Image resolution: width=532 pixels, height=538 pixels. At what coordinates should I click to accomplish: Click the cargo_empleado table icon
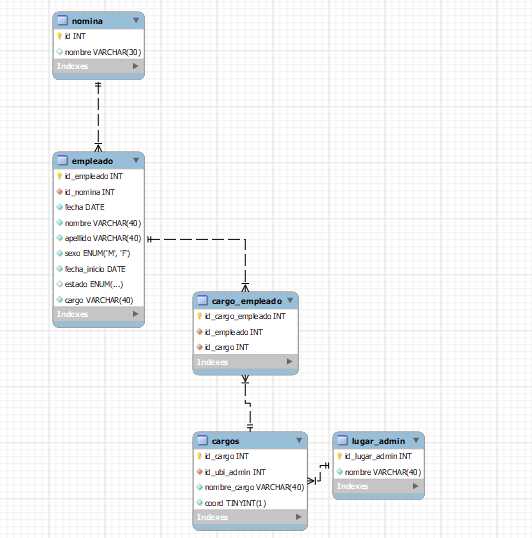(202, 301)
